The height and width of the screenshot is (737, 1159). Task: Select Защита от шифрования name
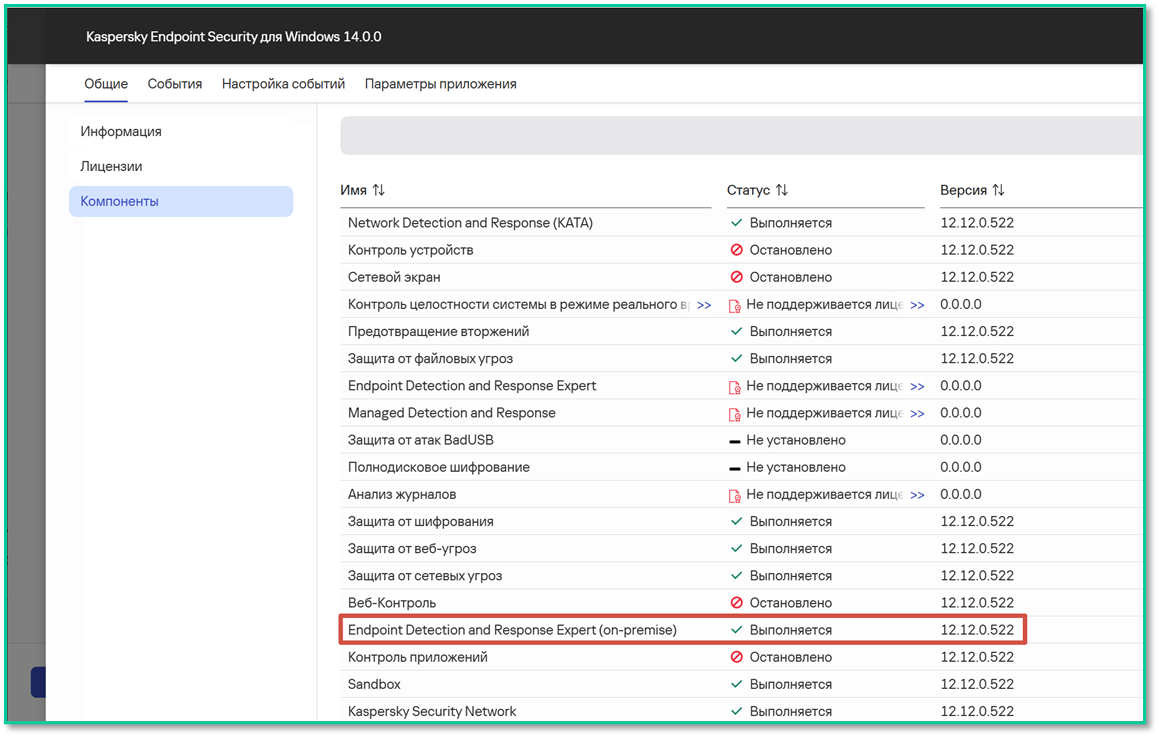tap(421, 522)
